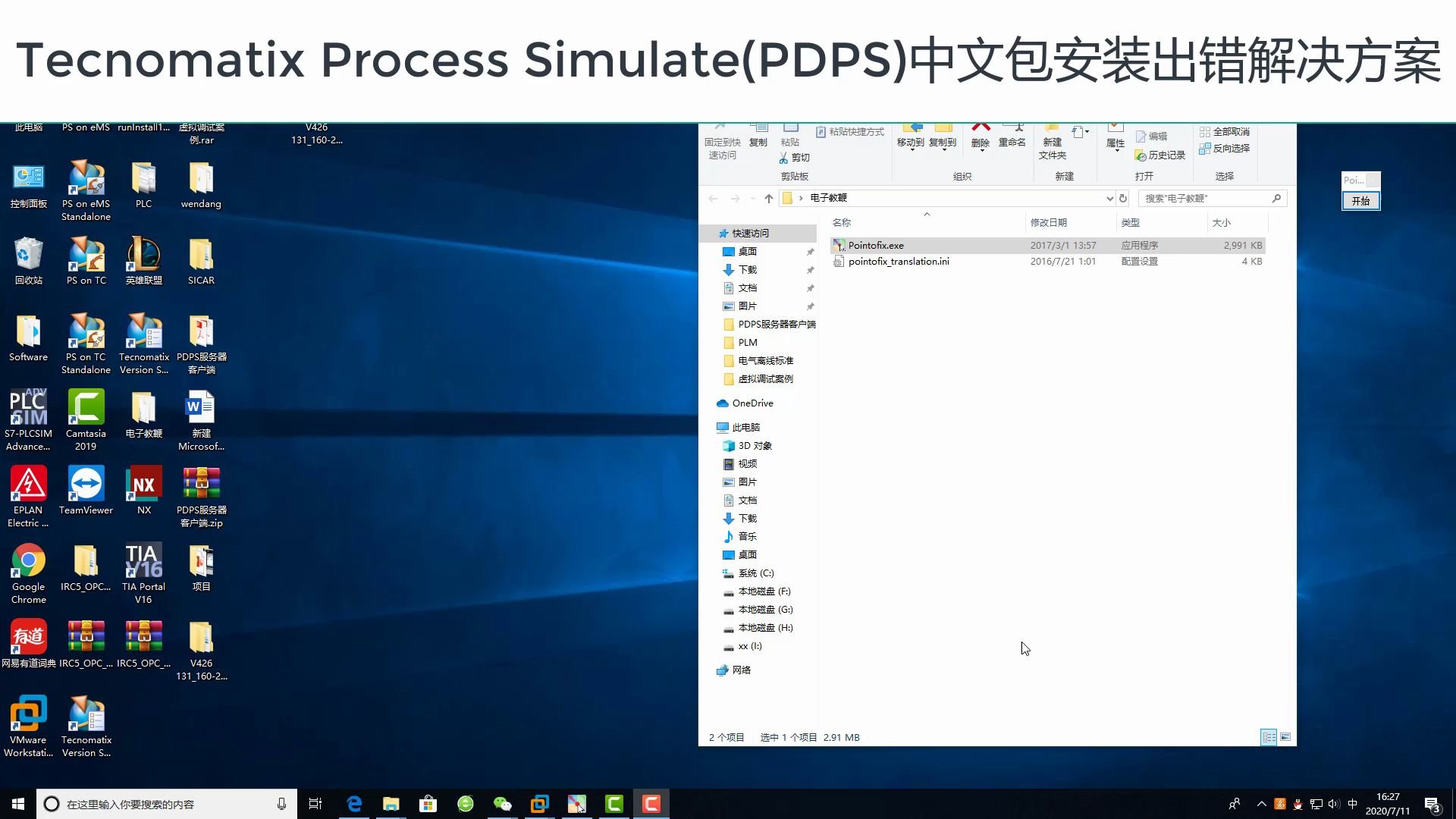The image size is (1456, 819).
Task: Show hidden system tray icons
Action: (1262, 804)
